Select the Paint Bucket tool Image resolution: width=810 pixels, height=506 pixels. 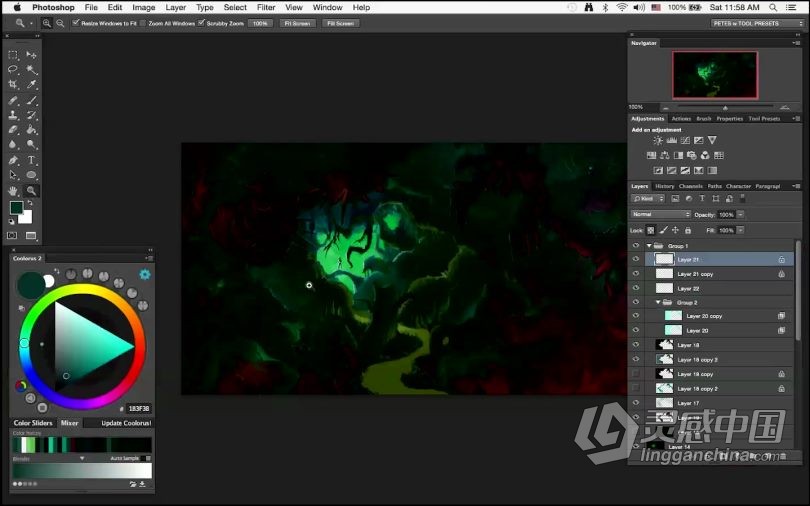32,130
